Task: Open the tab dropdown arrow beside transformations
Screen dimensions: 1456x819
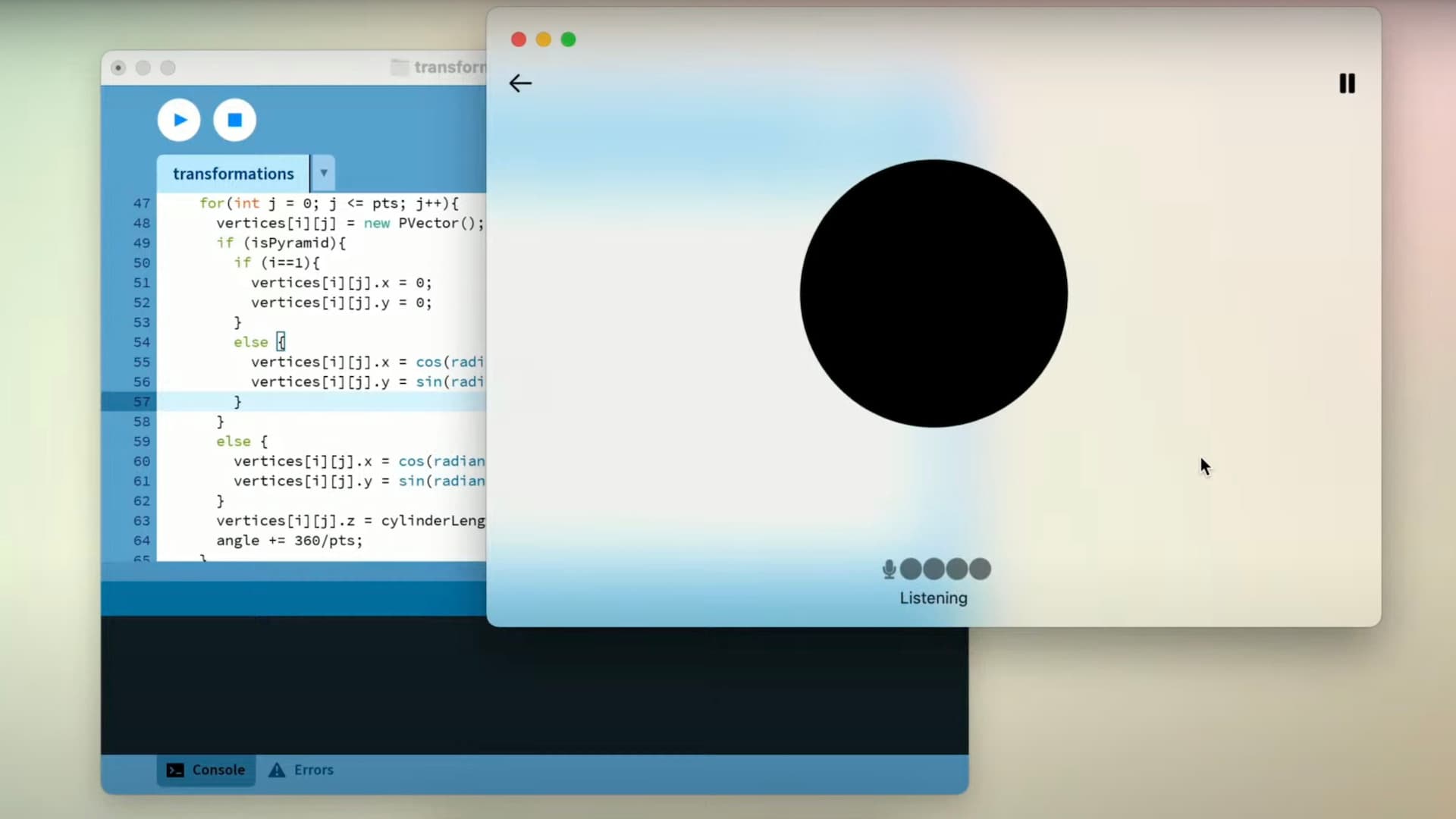Action: 324,173
